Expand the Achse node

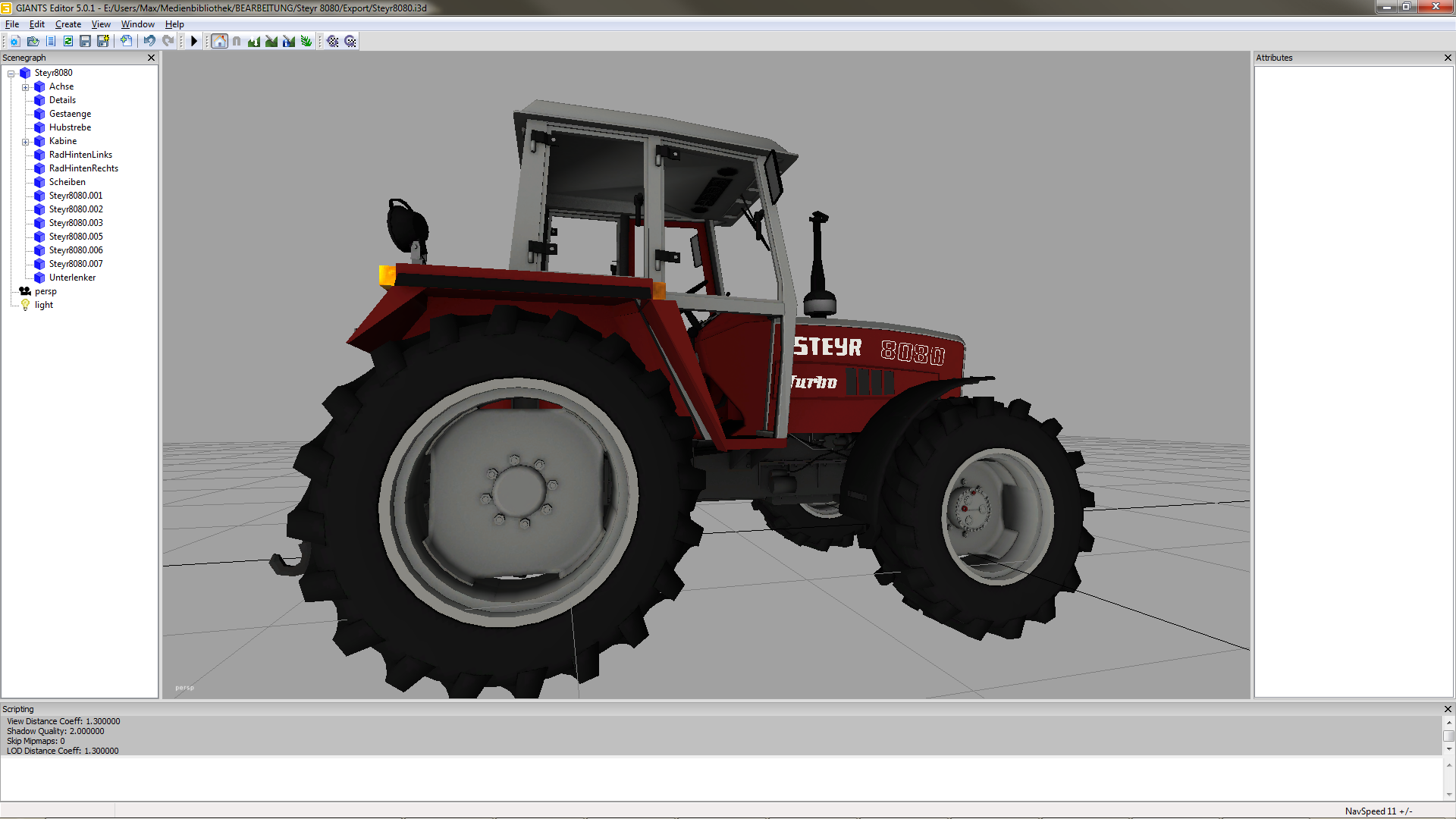[26, 87]
